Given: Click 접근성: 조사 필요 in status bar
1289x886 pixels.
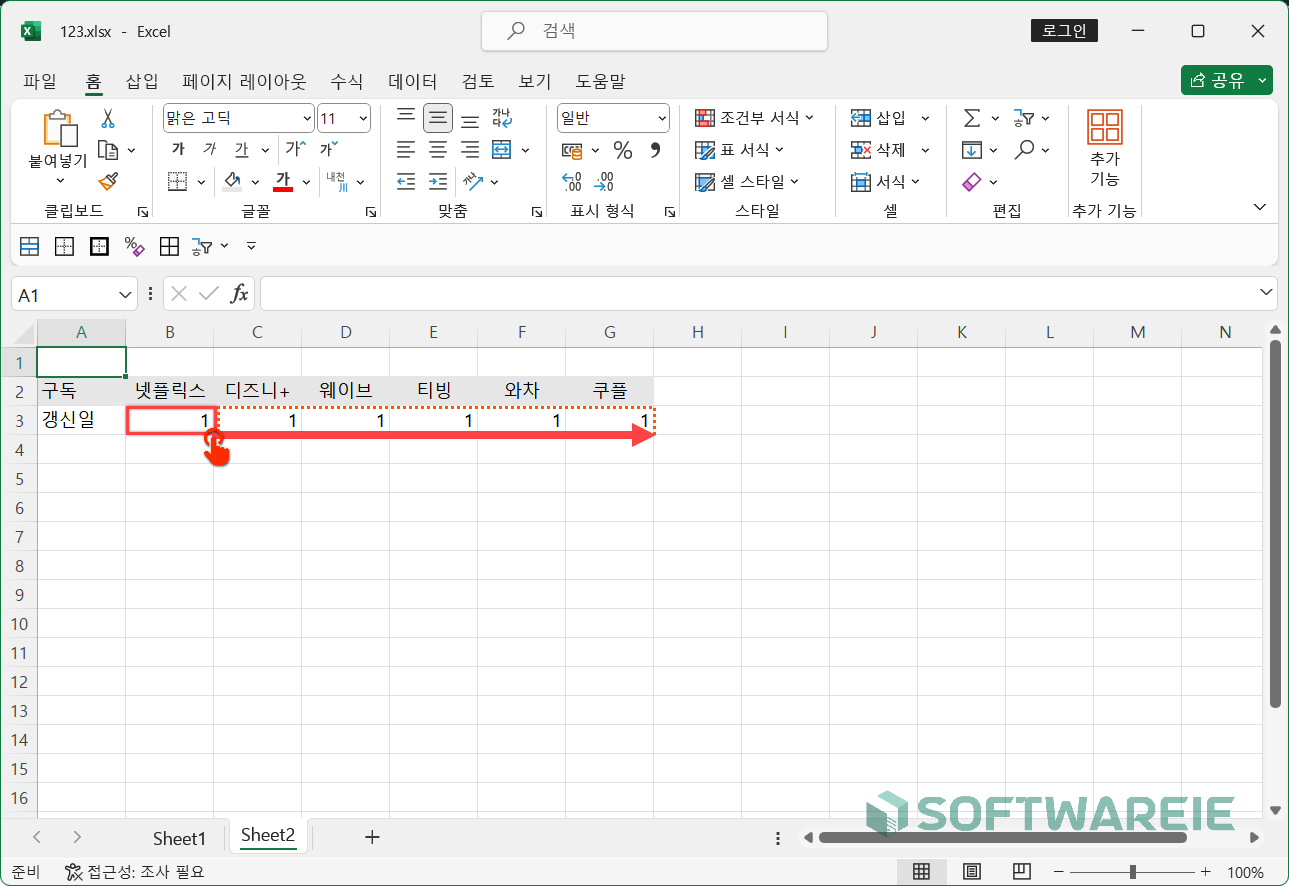Looking at the screenshot, I should (134, 871).
